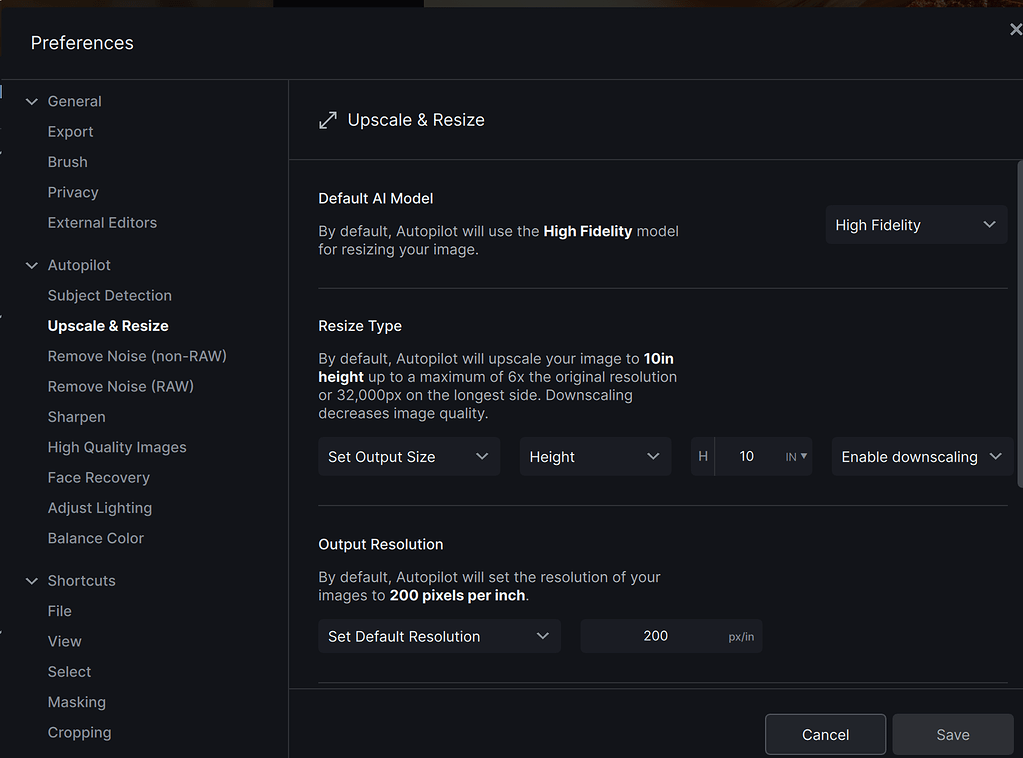
Task: Open the IN units dropdown
Action: click(x=795, y=455)
